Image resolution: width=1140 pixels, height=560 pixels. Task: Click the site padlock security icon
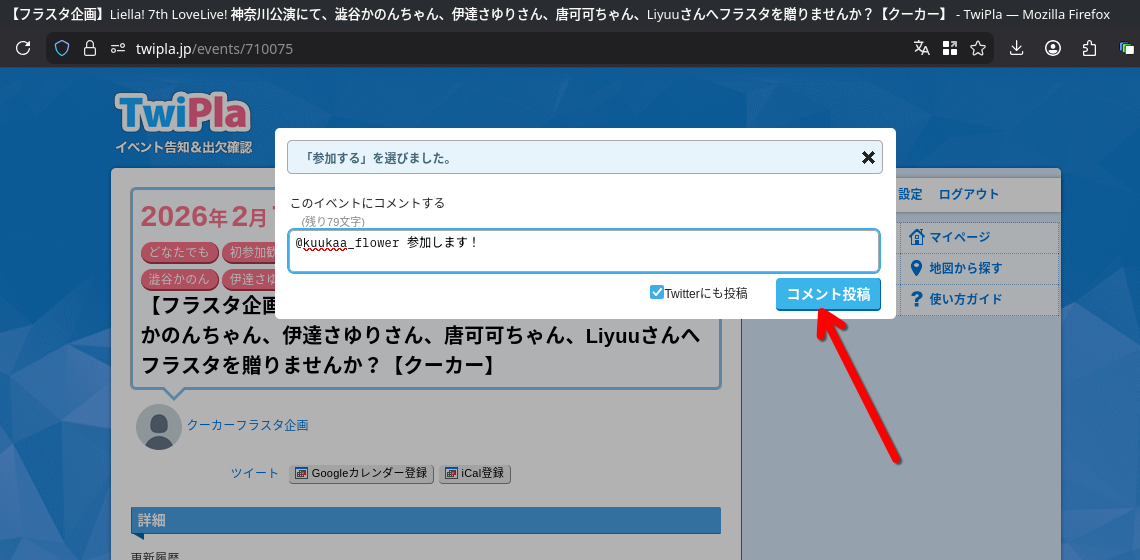pyautogui.click(x=90, y=49)
